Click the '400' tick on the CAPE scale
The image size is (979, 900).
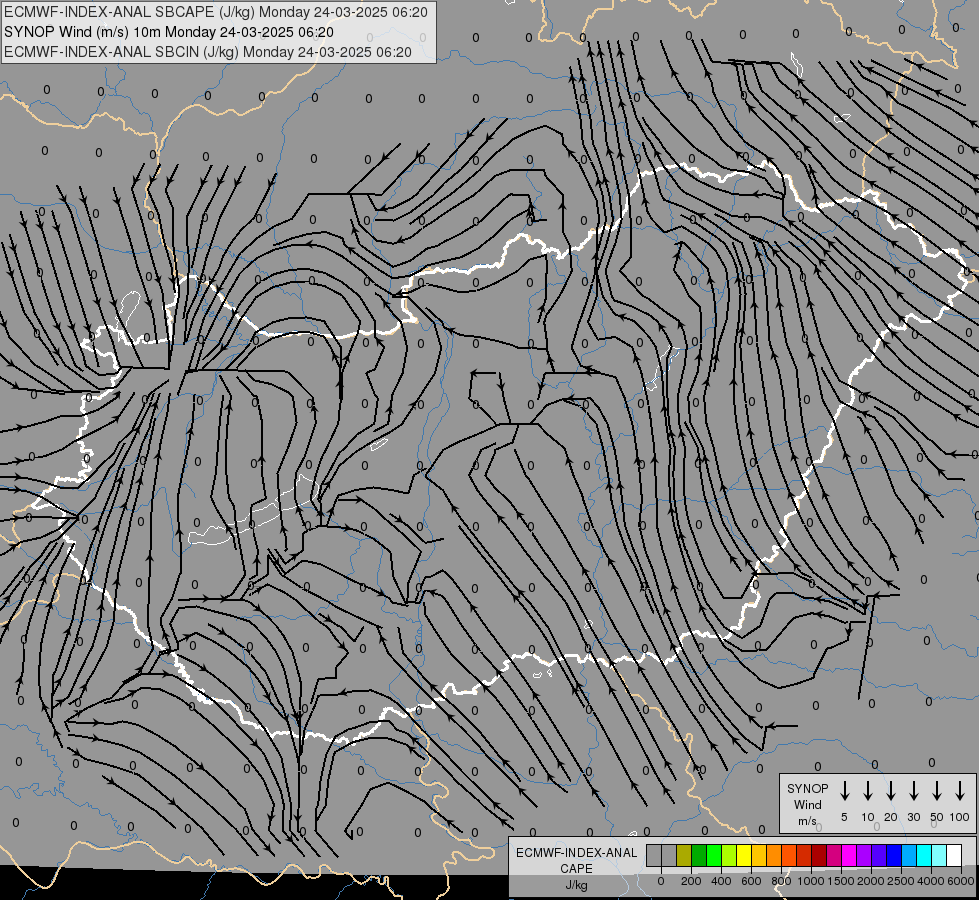coord(721,881)
